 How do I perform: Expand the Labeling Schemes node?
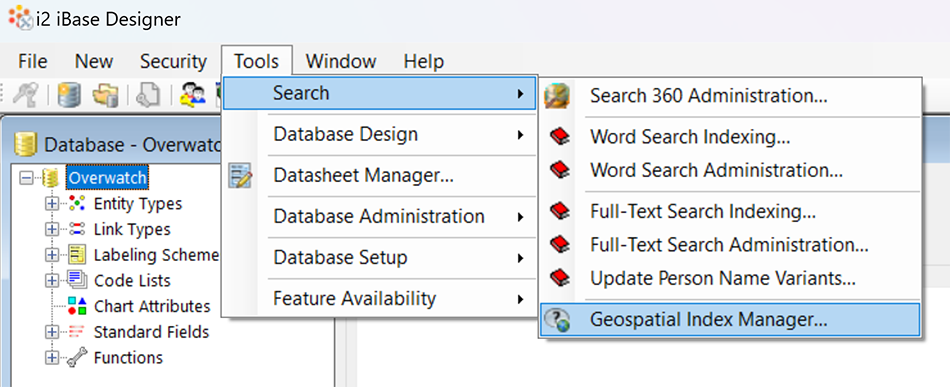tap(51, 255)
